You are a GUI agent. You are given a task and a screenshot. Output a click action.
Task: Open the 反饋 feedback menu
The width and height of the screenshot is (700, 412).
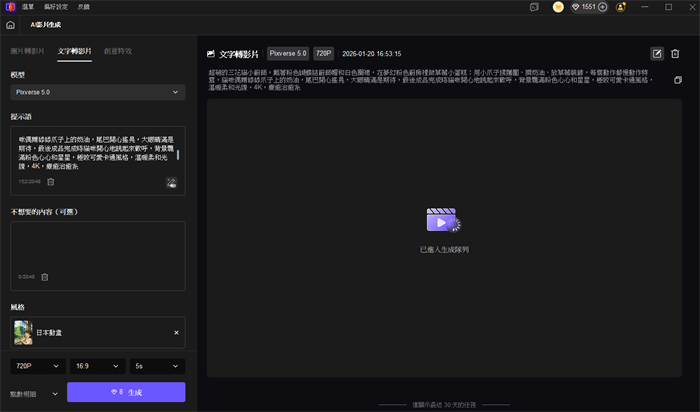(83, 7)
